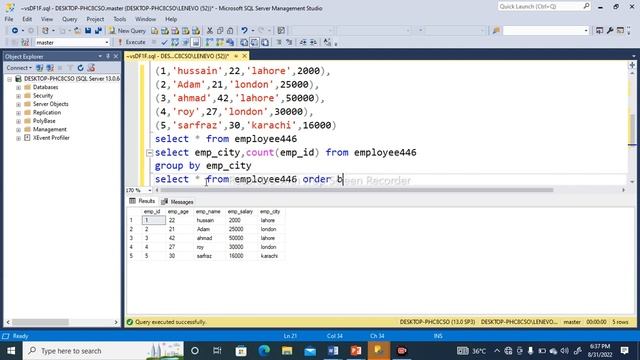Switch to the Results tab

point(142,201)
